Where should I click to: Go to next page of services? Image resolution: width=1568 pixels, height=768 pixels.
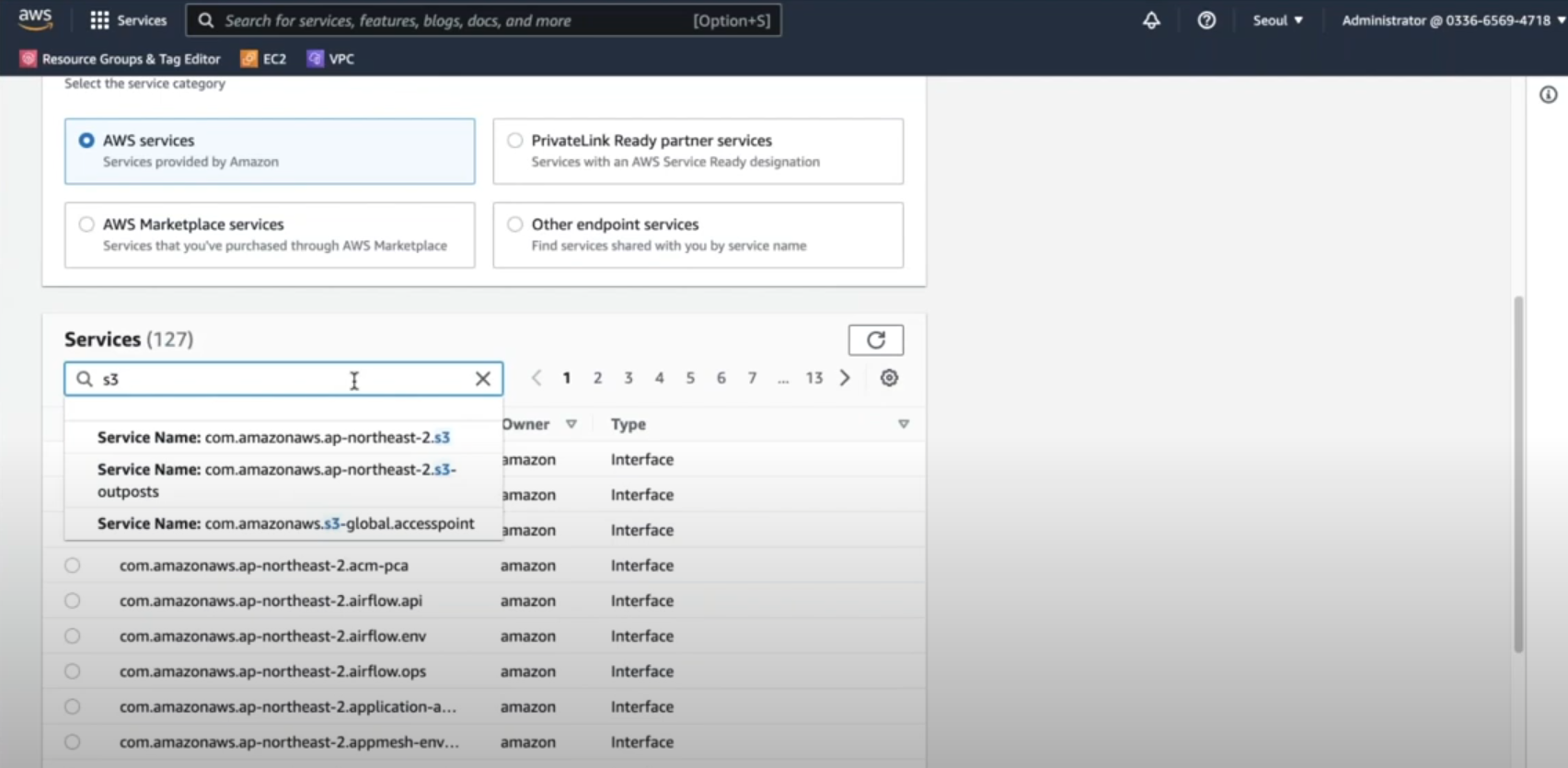tap(845, 378)
